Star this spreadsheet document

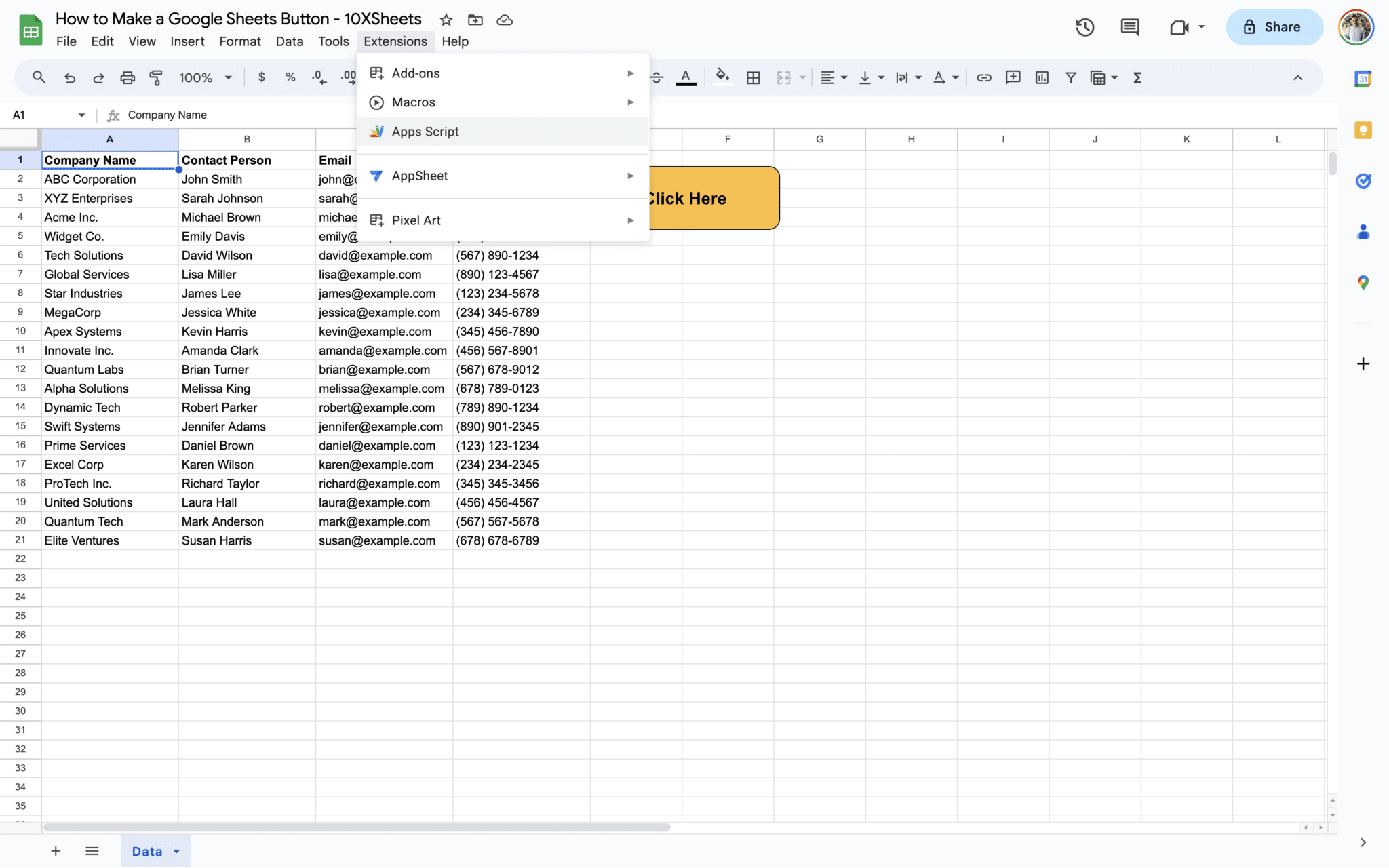[x=446, y=20]
